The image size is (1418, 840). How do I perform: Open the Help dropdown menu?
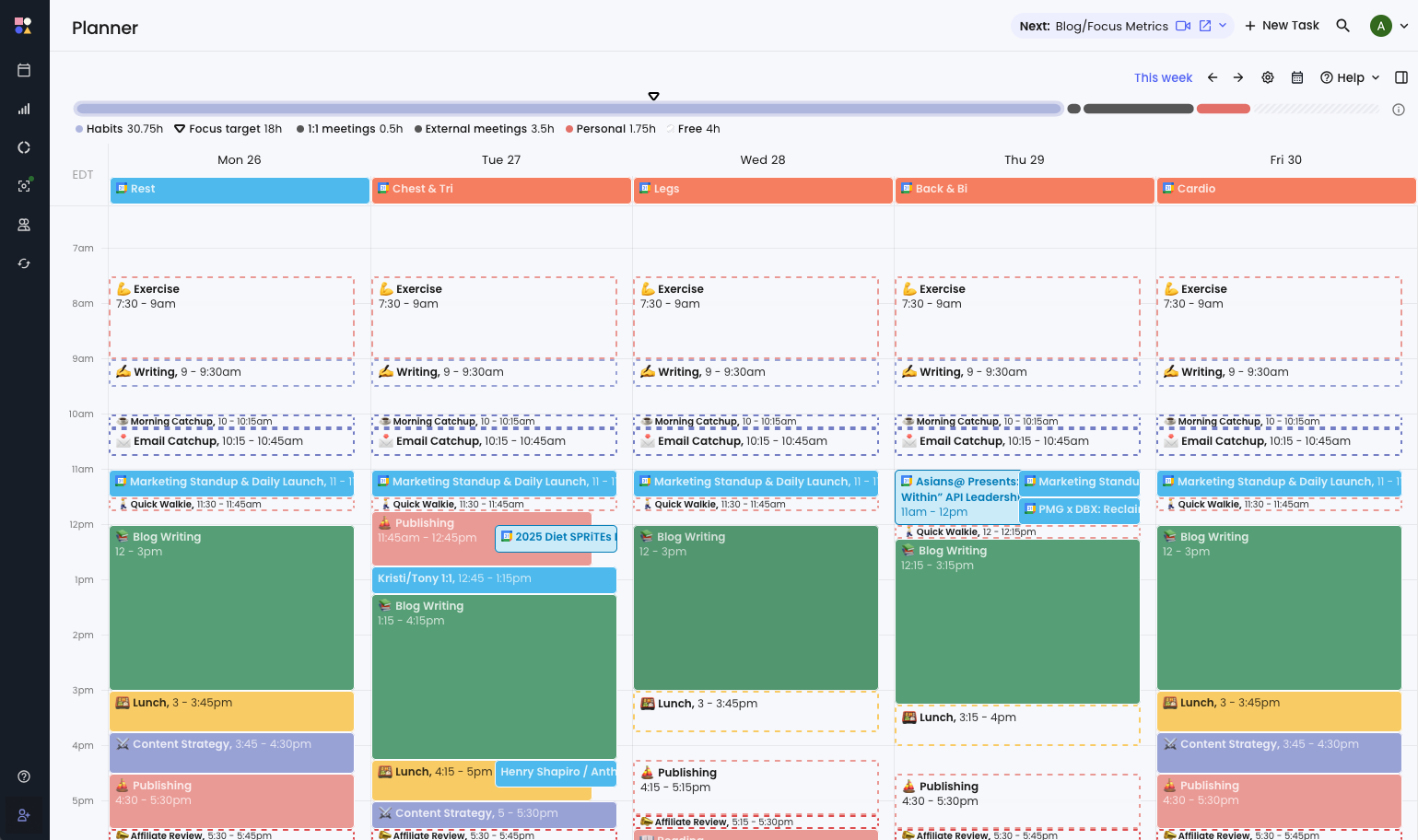coord(1350,77)
